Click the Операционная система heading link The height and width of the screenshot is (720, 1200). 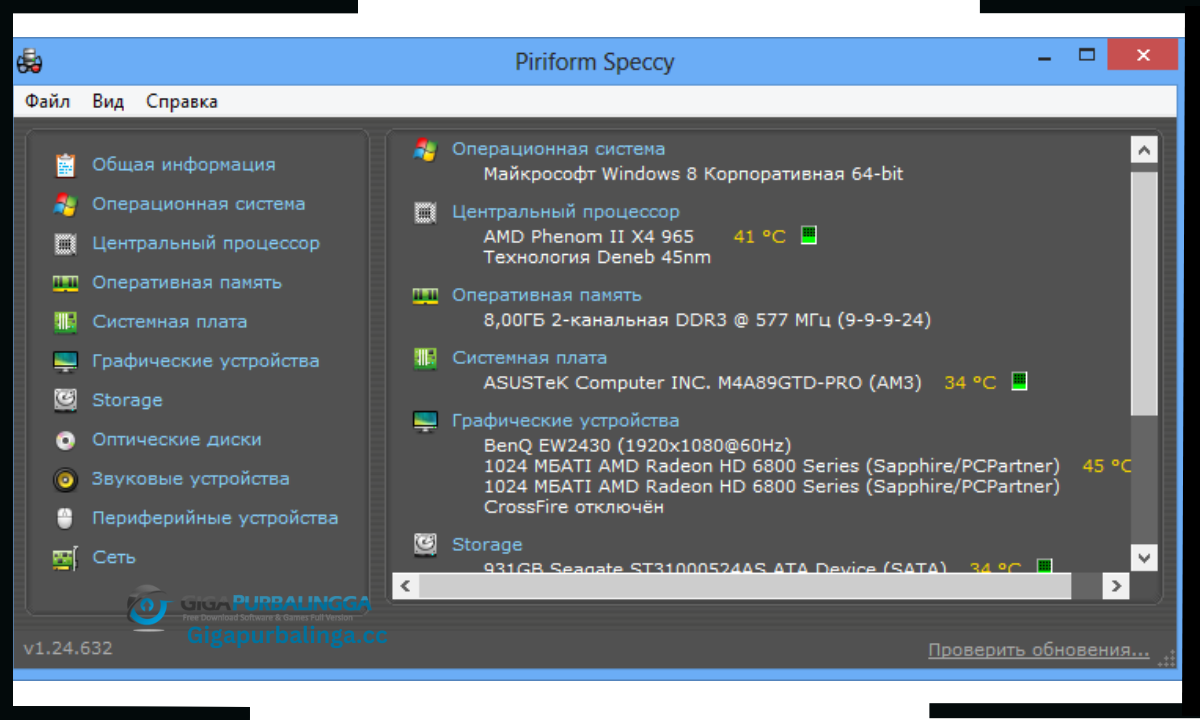(x=559, y=149)
